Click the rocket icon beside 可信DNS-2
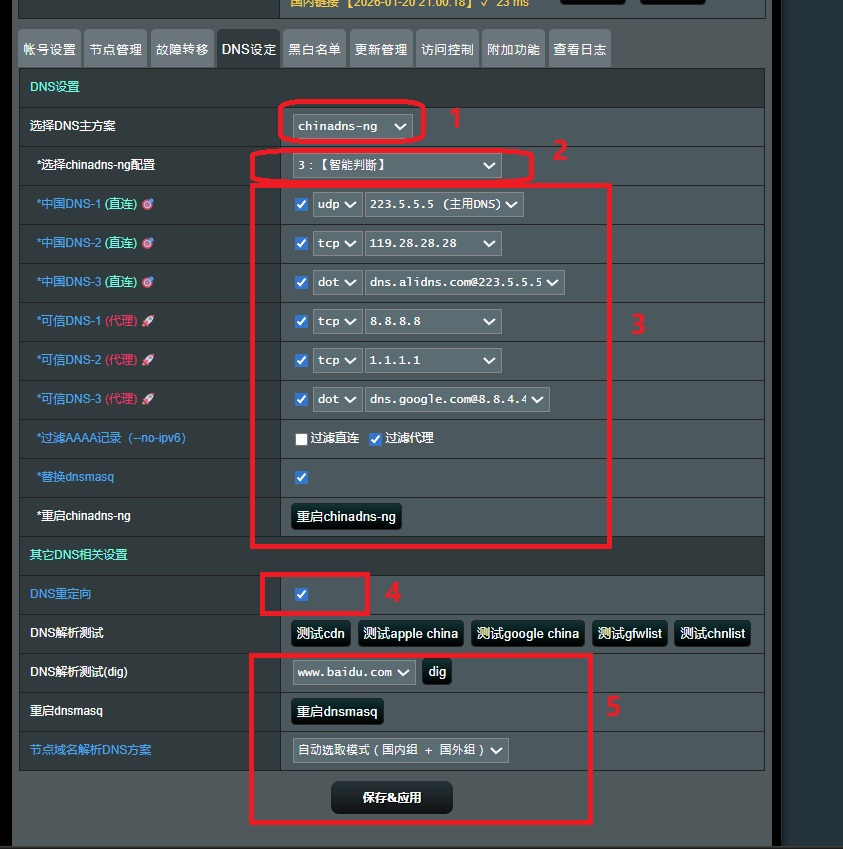The height and width of the screenshot is (849, 843). (x=148, y=360)
